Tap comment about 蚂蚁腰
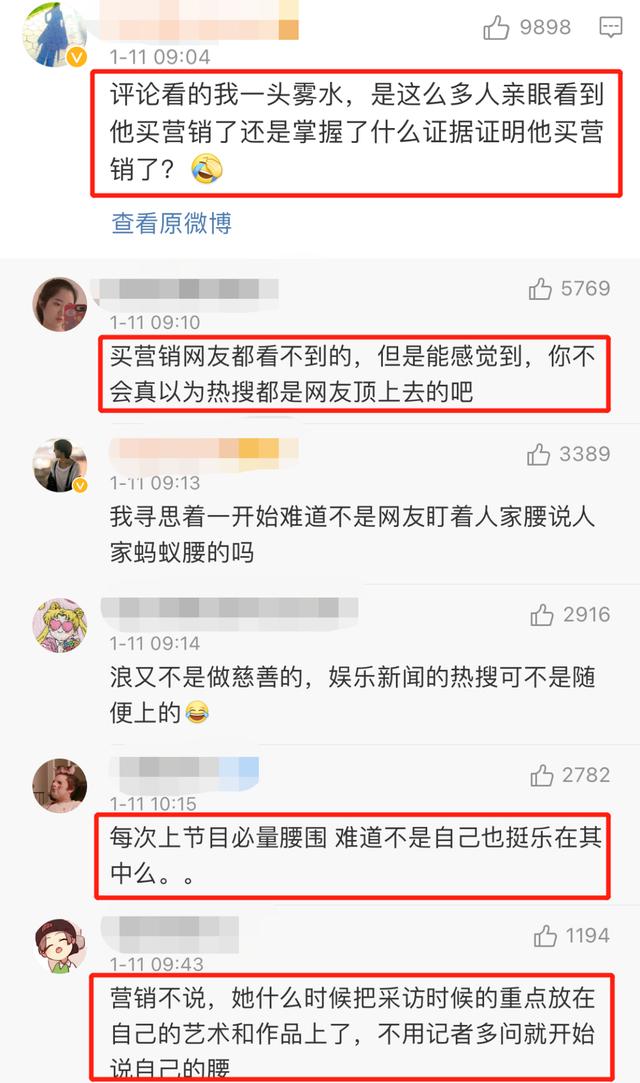Viewport: 640px width, 1083px height. (x=352, y=534)
